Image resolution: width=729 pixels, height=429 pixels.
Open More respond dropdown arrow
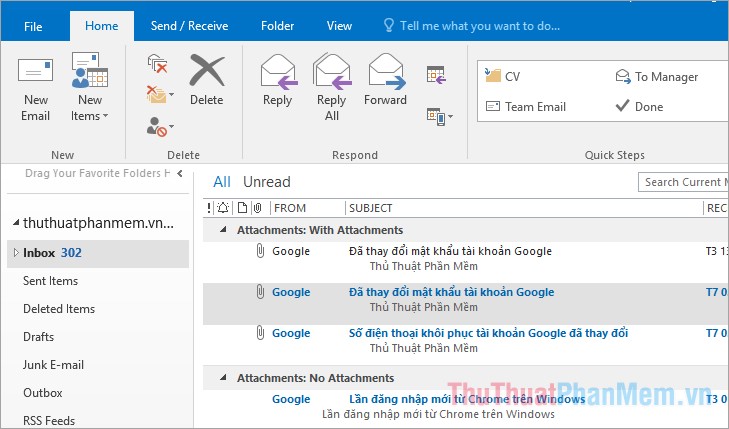coord(451,116)
